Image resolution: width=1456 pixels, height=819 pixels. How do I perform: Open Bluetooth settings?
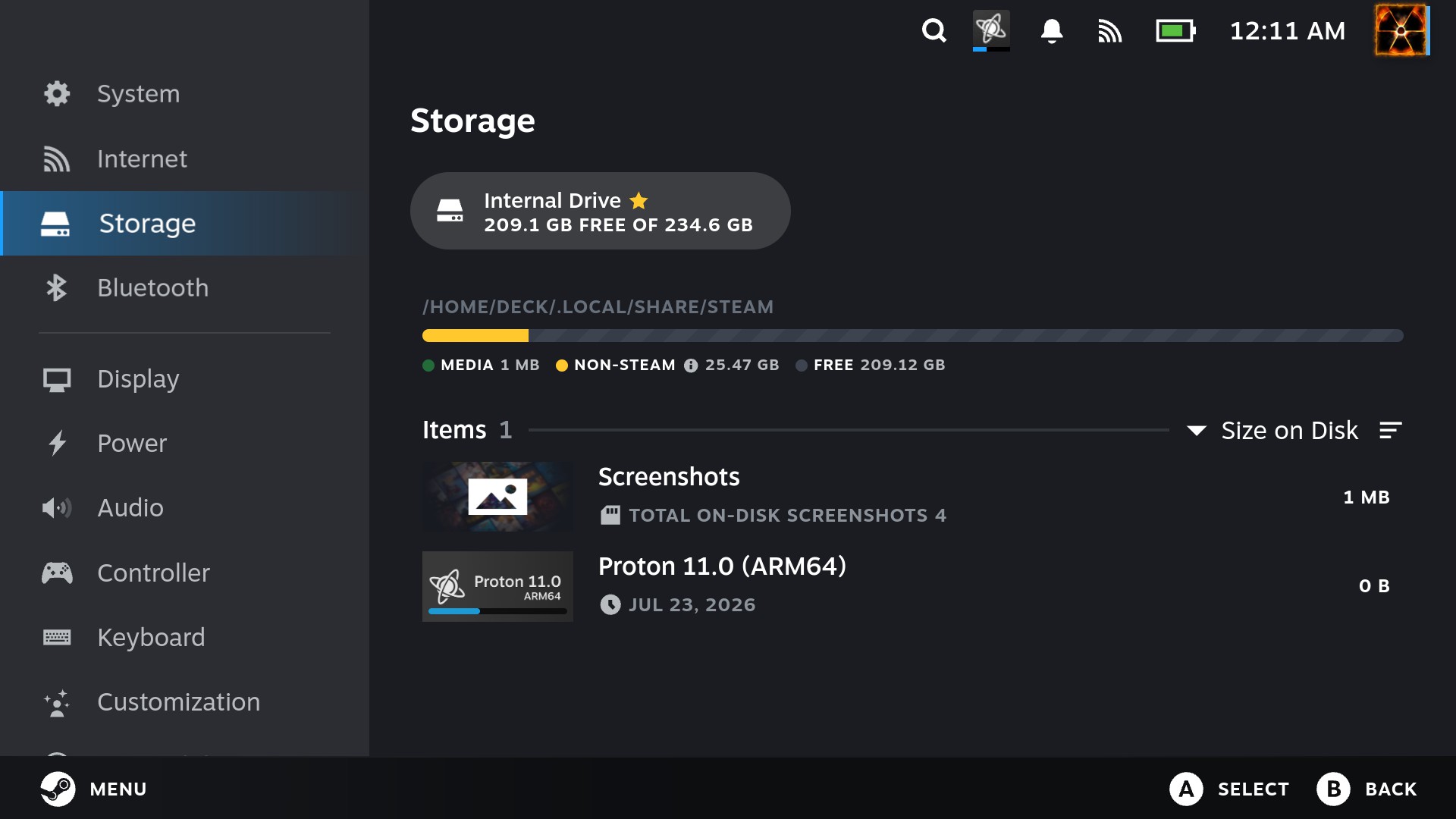184,288
